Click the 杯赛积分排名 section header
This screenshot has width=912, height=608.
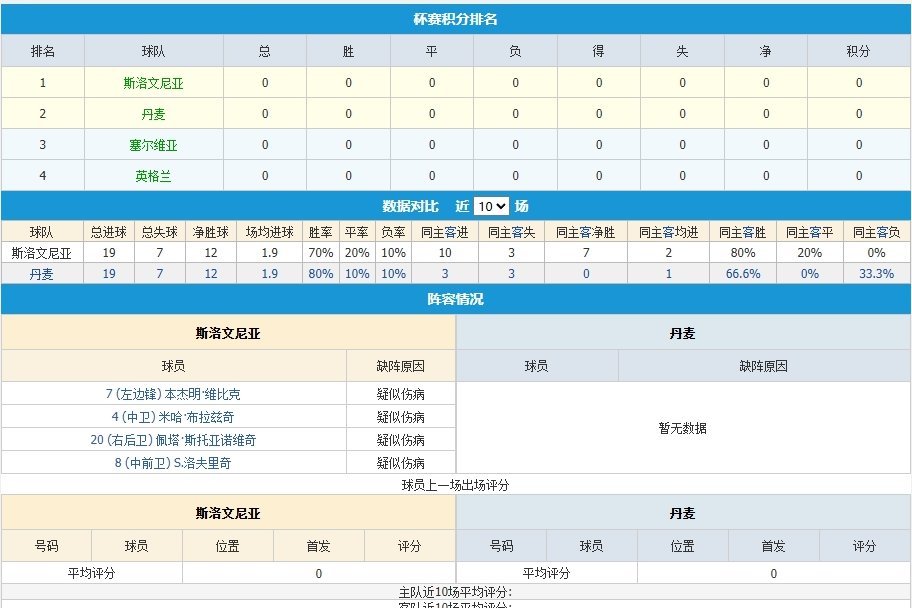pyautogui.click(x=456, y=19)
